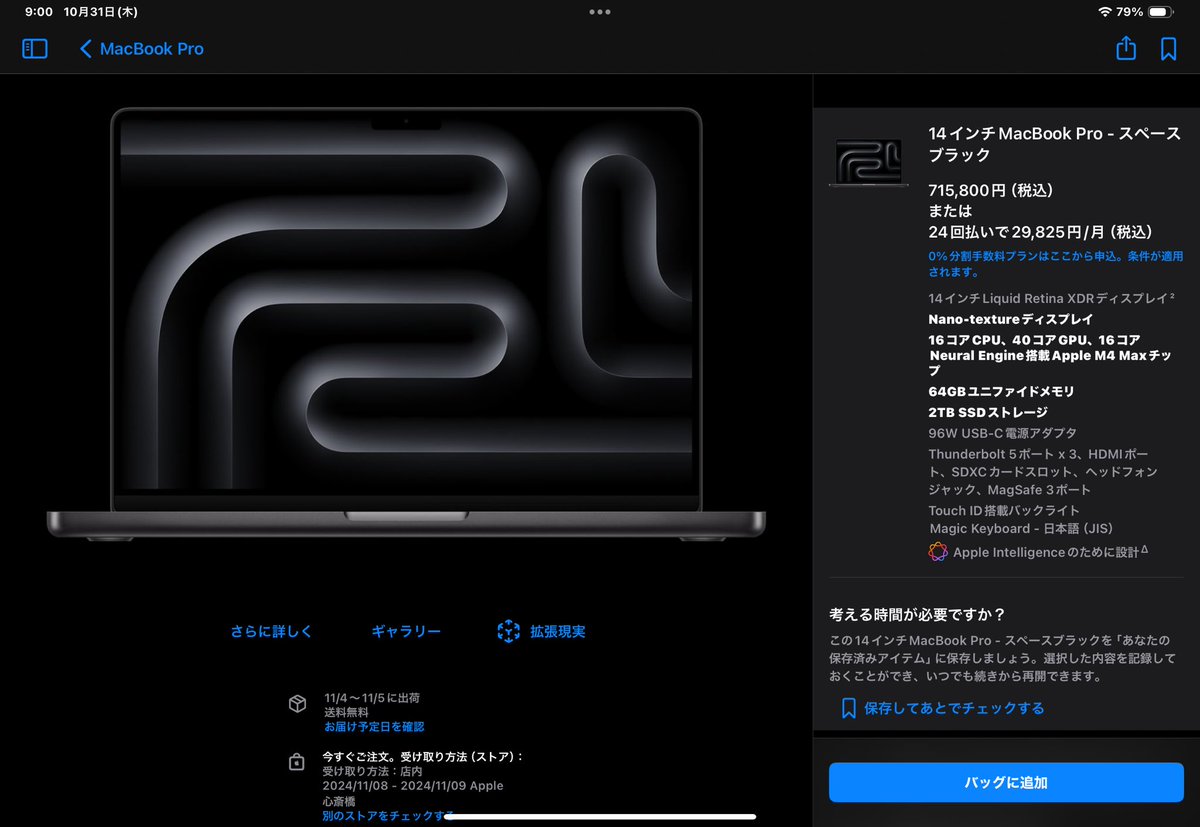Tap the MacBook Pro thumbnail in summary
The width and height of the screenshot is (1200, 827).
click(x=869, y=162)
